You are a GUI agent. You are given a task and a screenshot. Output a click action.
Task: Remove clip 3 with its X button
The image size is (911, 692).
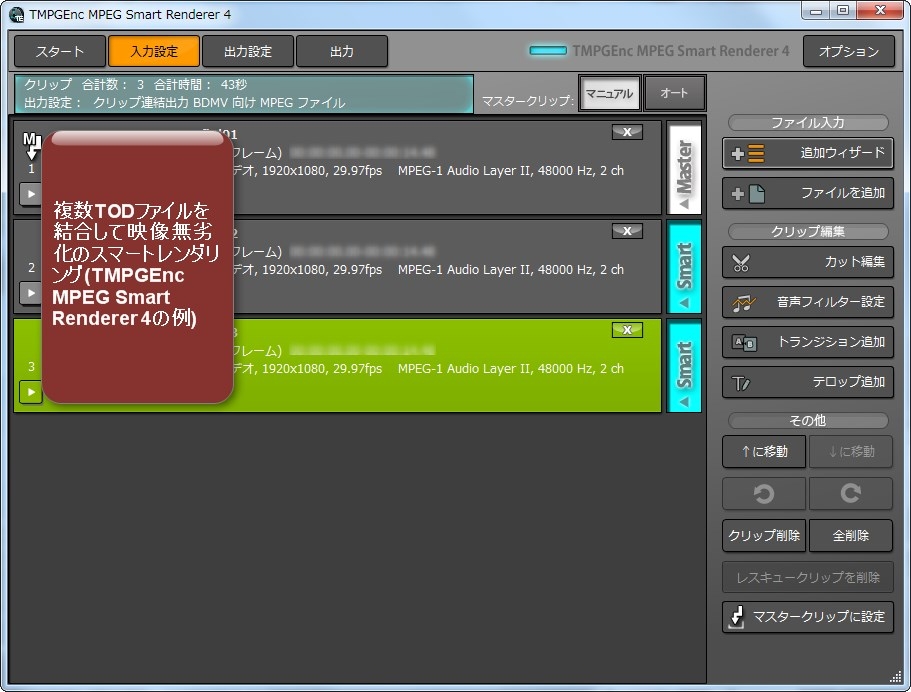[627, 330]
